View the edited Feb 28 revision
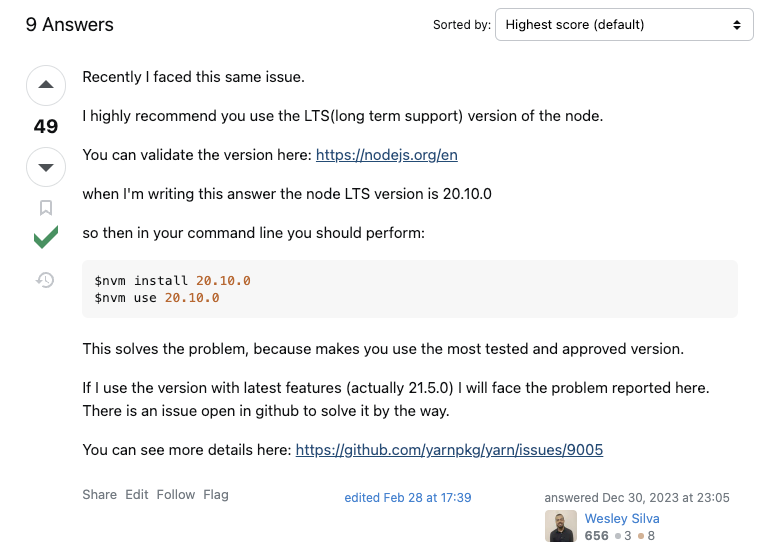This screenshot has height=555, width=763. (x=407, y=498)
